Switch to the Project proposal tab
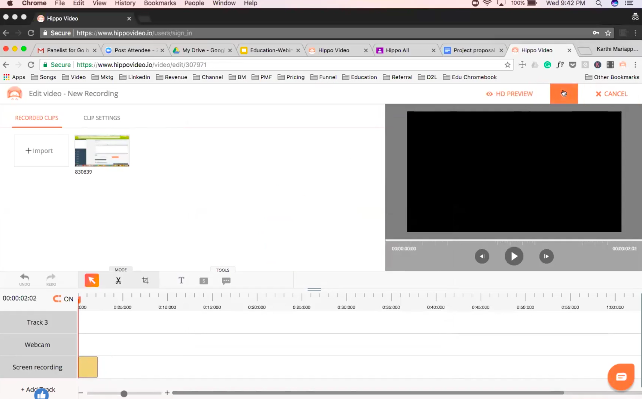Image resolution: width=642 pixels, height=399 pixels. (473, 50)
